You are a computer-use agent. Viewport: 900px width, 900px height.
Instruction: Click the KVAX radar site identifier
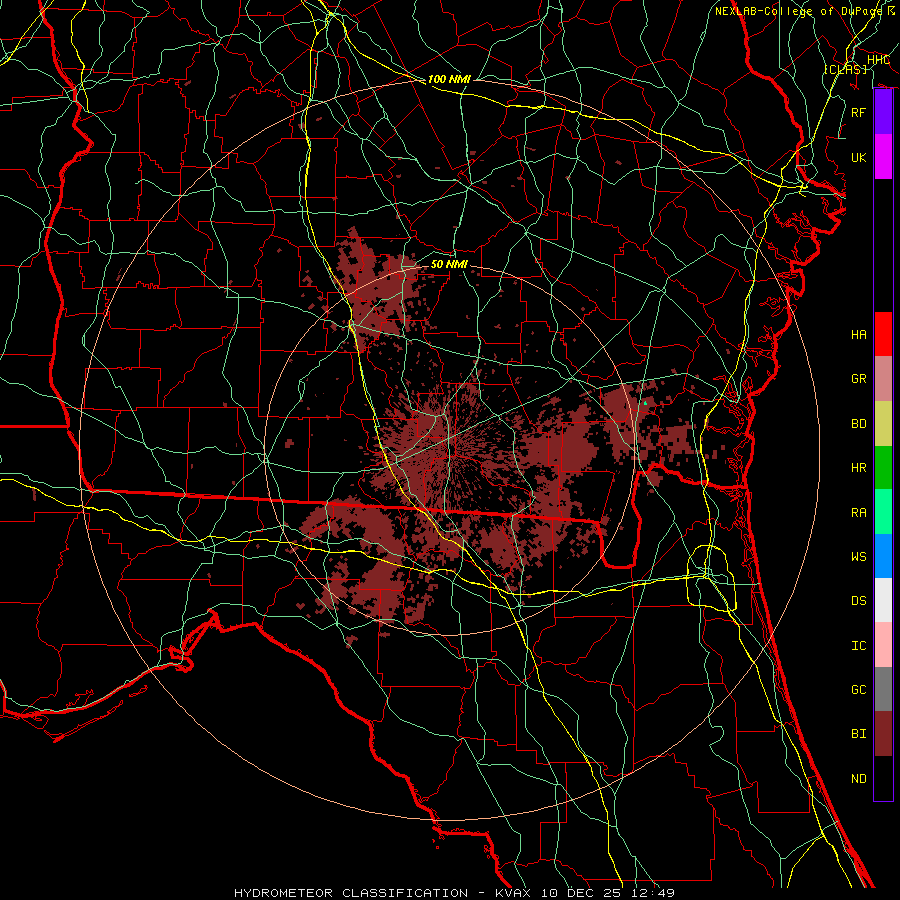(x=515, y=893)
